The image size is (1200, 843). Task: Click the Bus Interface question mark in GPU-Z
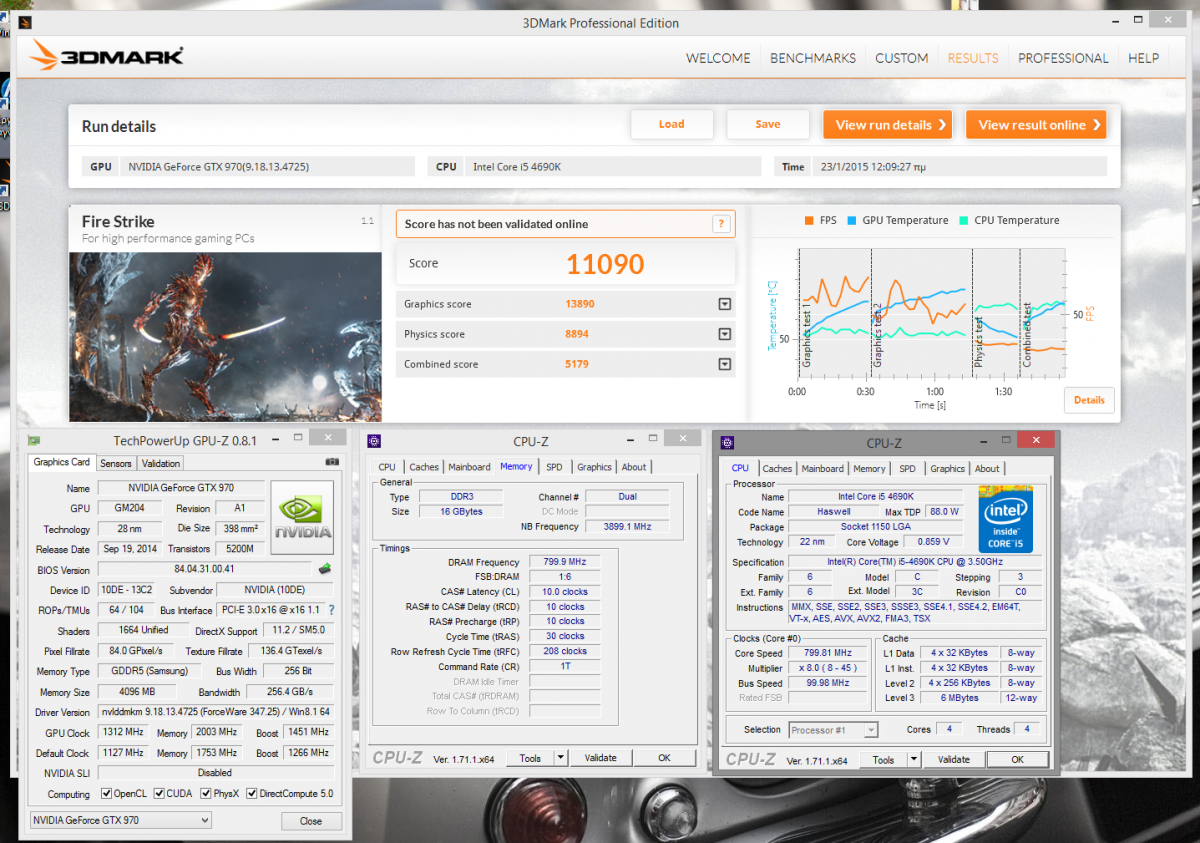(331, 610)
